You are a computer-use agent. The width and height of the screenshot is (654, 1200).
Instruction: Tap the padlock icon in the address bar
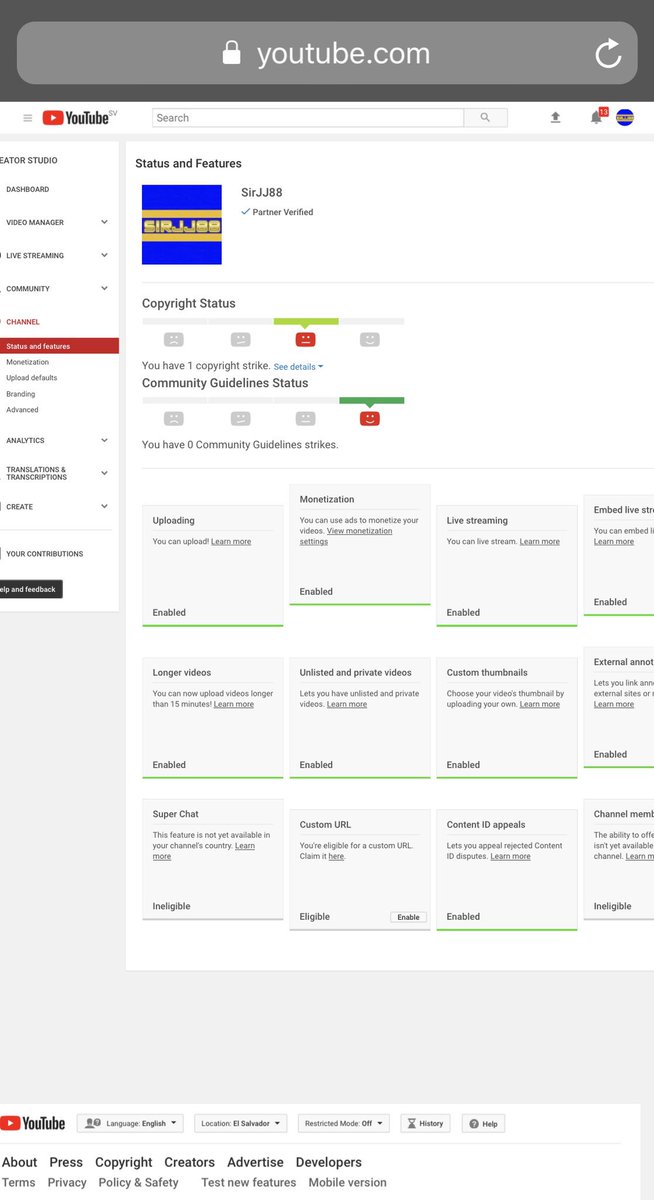[232, 53]
